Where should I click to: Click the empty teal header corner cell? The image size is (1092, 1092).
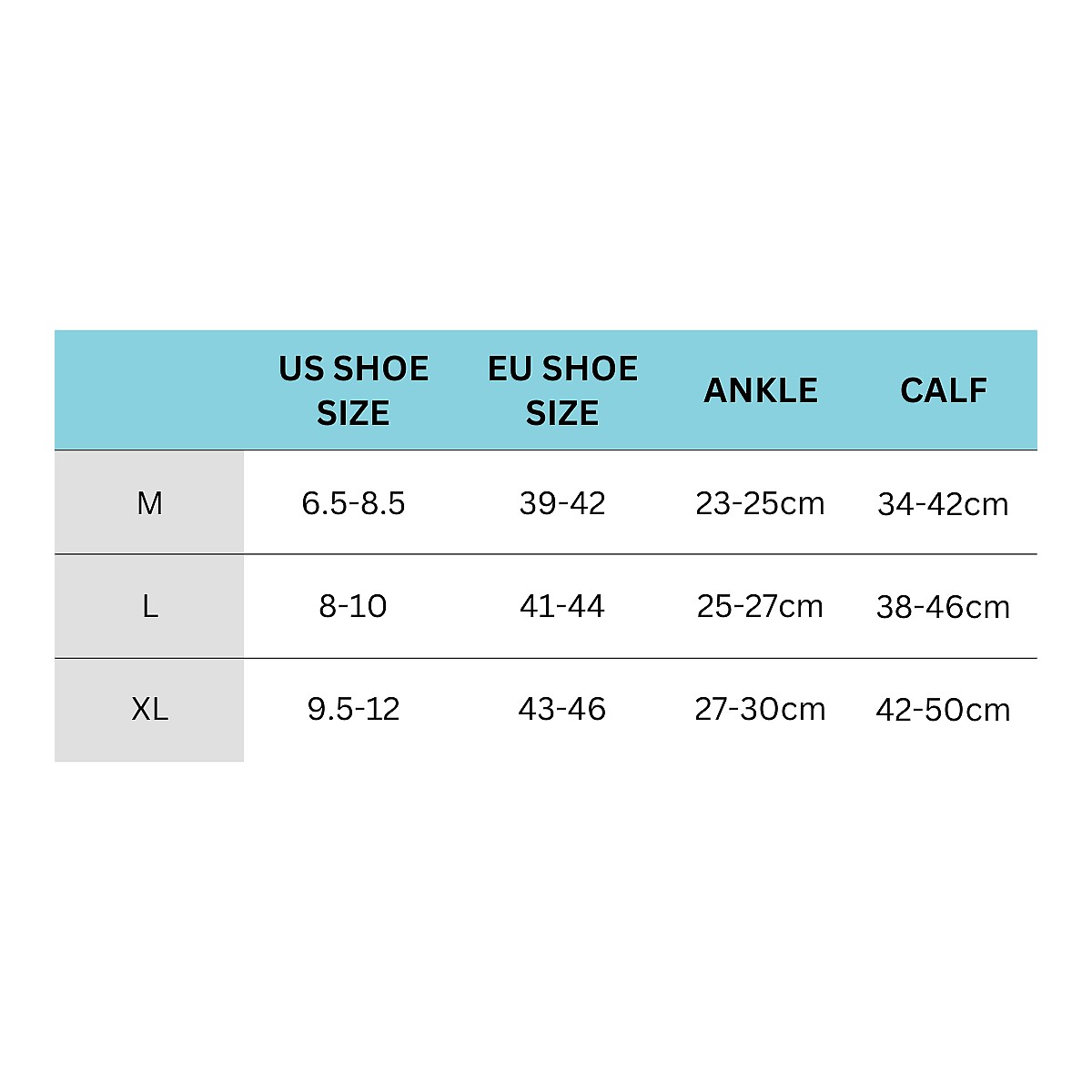point(149,389)
